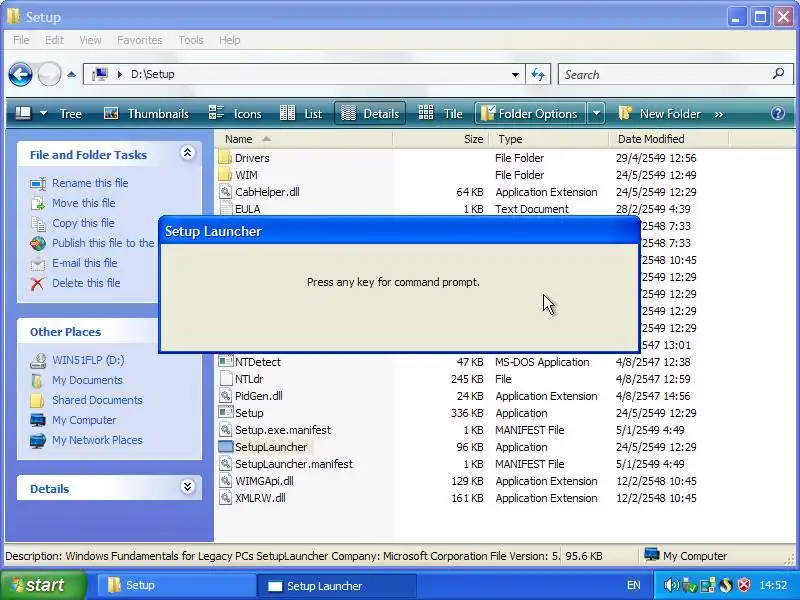Switch to Tile view
This screenshot has width=800, height=600.
tap(440, 113)
